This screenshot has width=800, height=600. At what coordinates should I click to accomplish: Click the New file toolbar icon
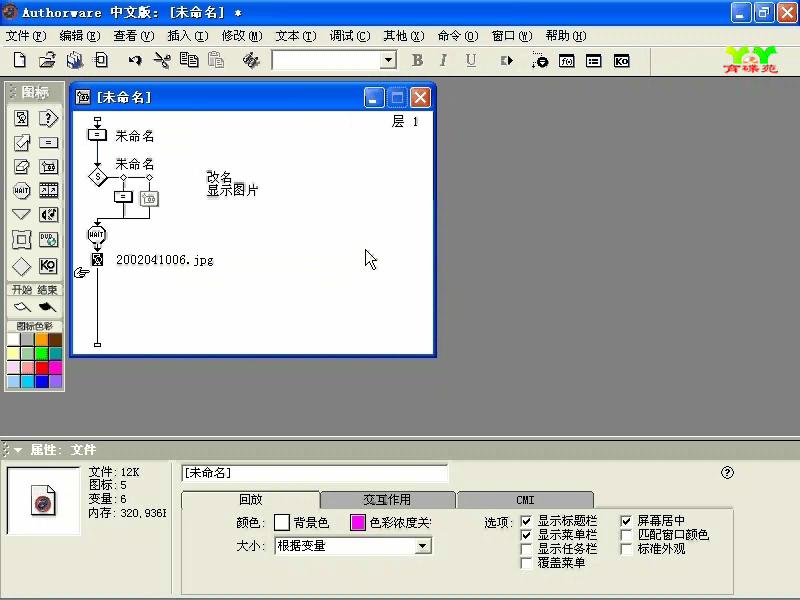coord(19,60)
